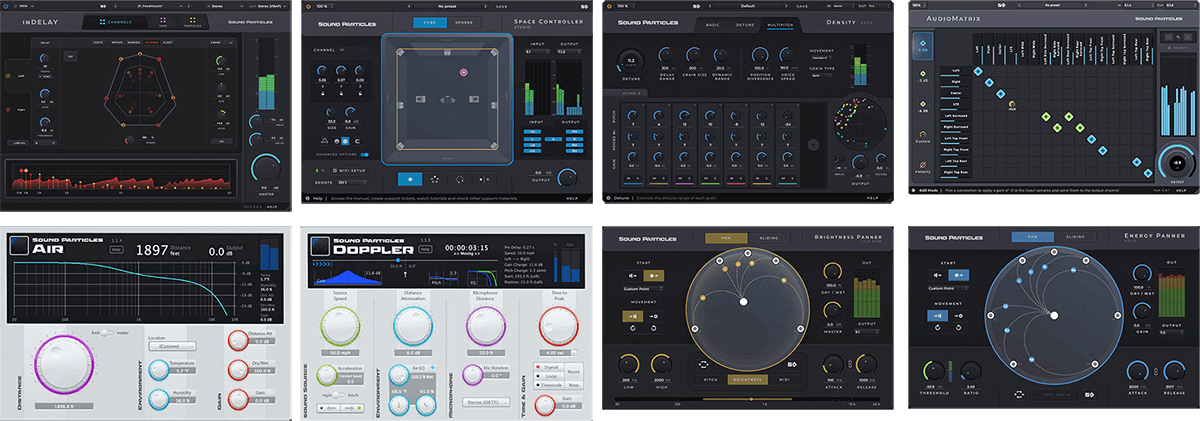Switch Space Controller to Cube mode
The height and width of the screenshot is (421, 1200).
[x=430, y=22]
